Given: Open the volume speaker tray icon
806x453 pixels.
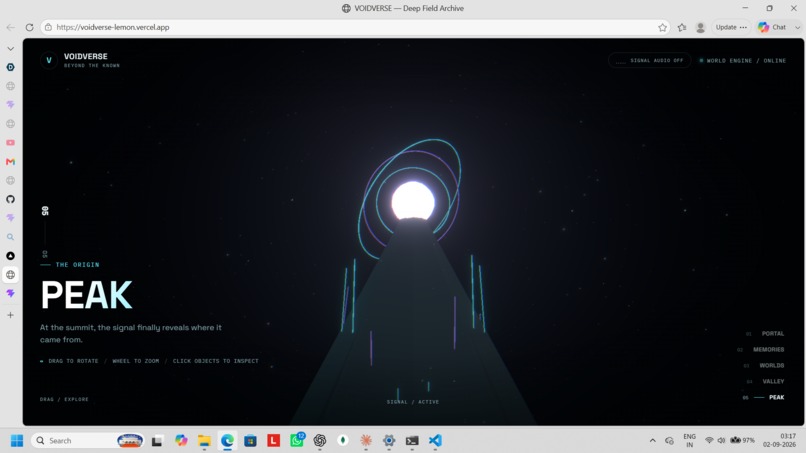Looking at the screenshot, I should [721, 441].
